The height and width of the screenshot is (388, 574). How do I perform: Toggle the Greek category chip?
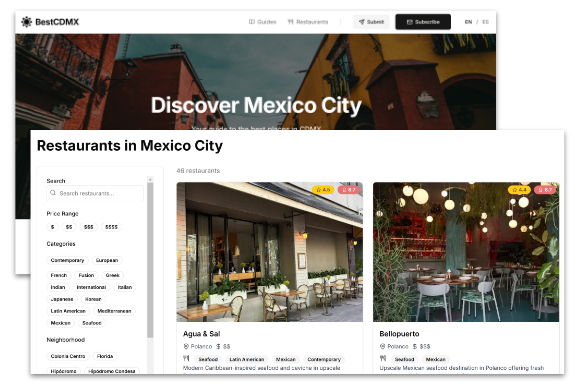[x=113, y=275]
